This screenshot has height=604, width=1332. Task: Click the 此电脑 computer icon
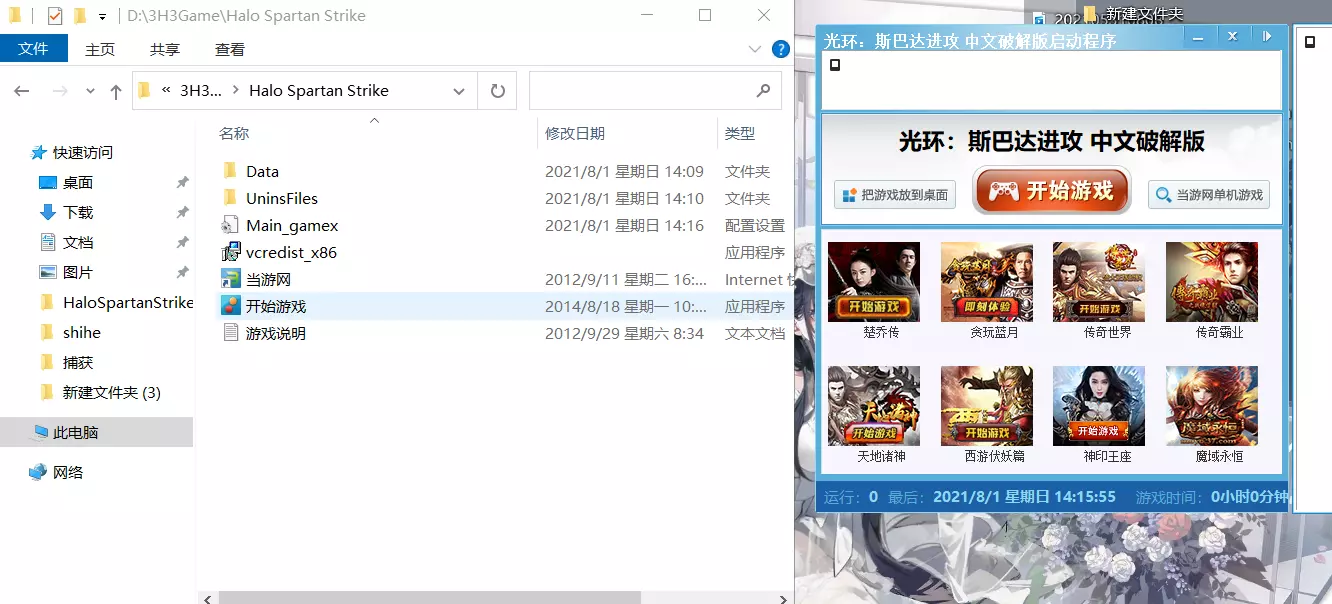coord(40,432)
